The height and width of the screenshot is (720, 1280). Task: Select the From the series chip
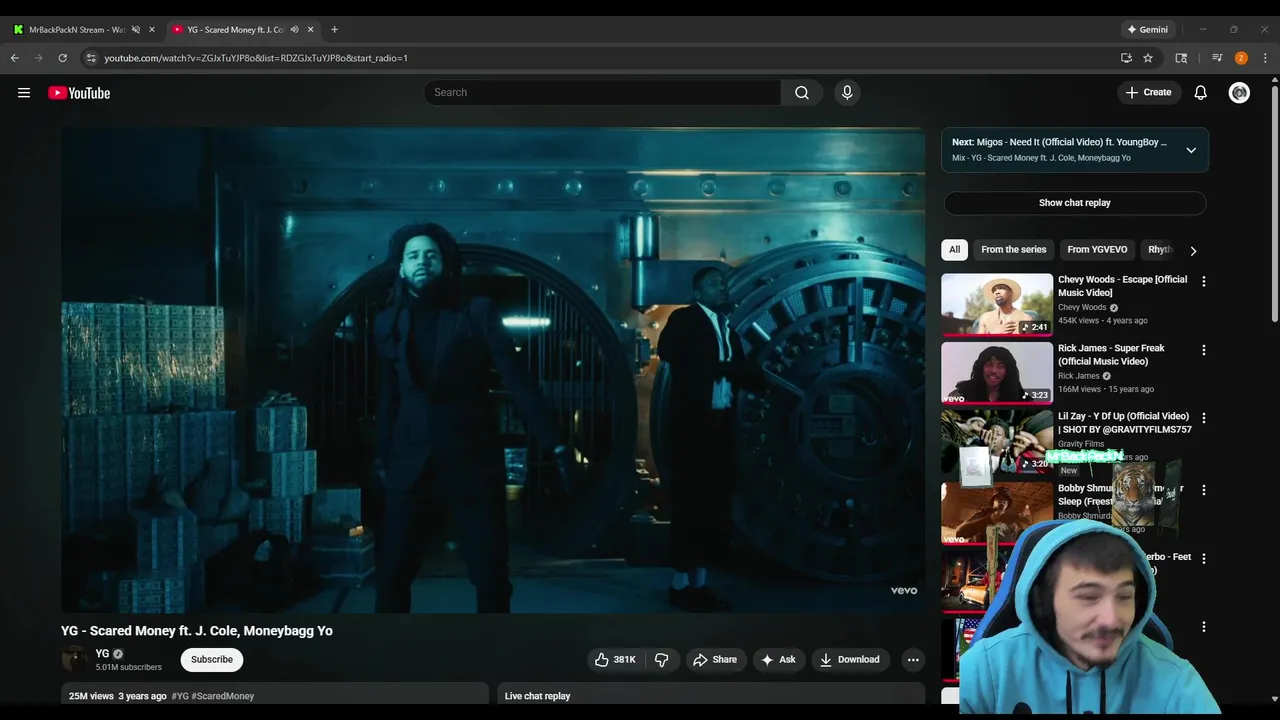pos(1013,250)
